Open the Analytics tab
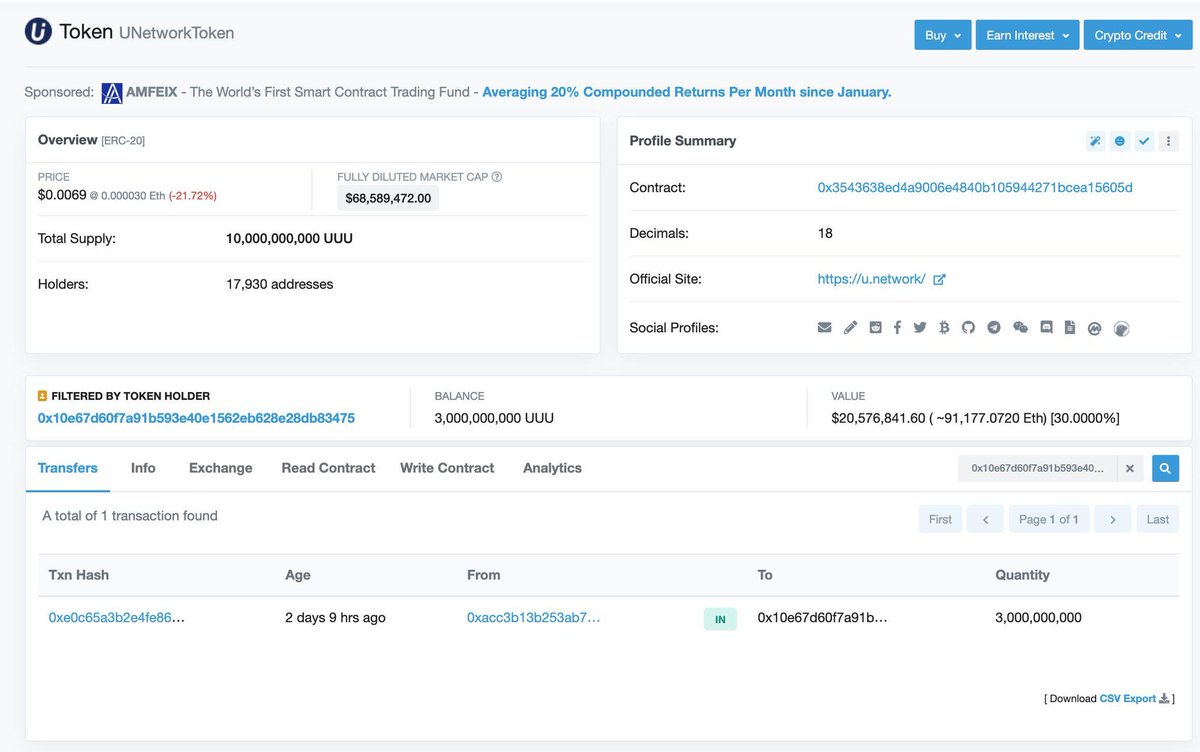This screenshot has width=1200, height=752. coord(552,468)
